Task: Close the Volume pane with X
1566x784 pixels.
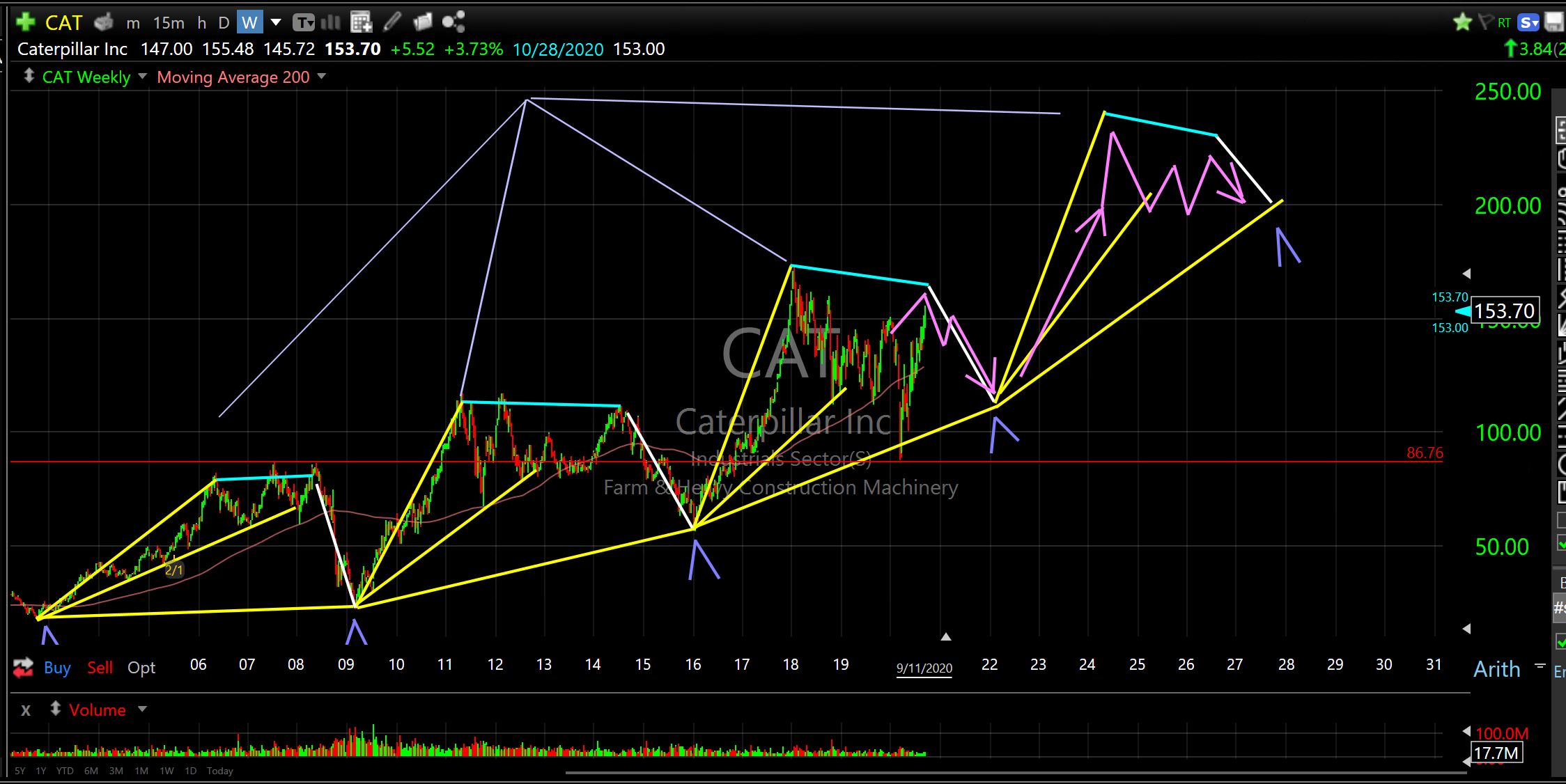Action: 26,710
